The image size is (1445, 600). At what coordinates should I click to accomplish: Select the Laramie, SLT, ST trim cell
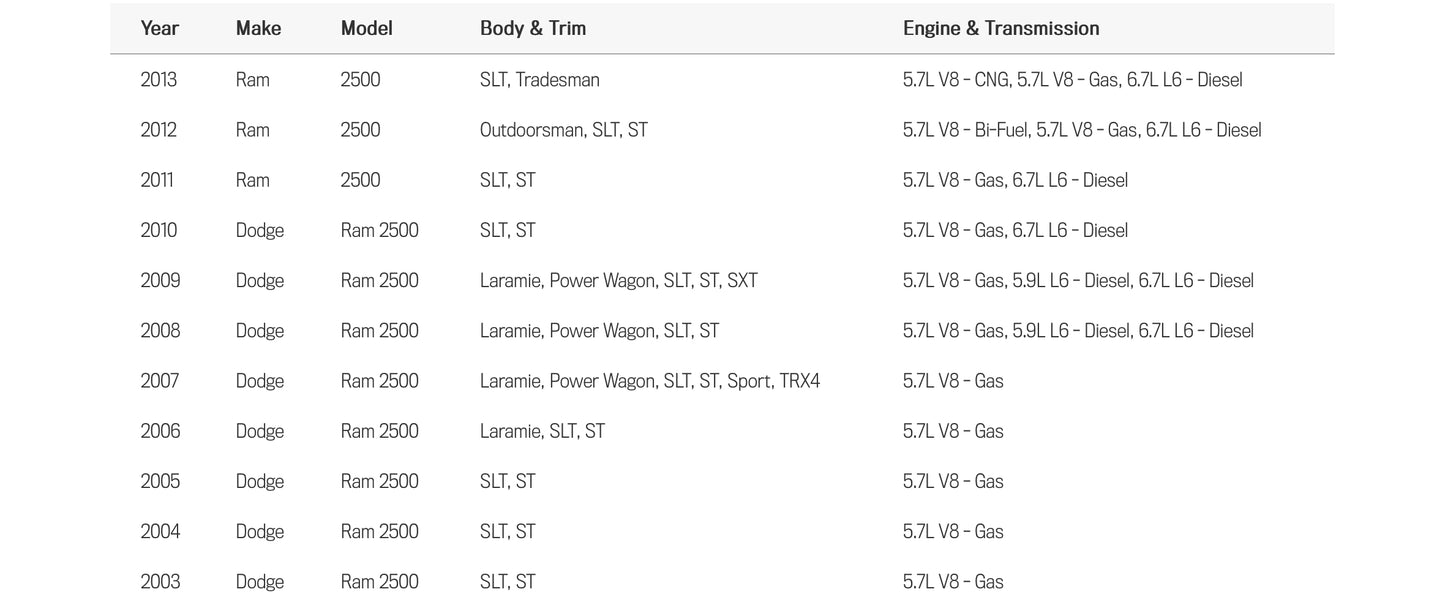tap(542, 431)
